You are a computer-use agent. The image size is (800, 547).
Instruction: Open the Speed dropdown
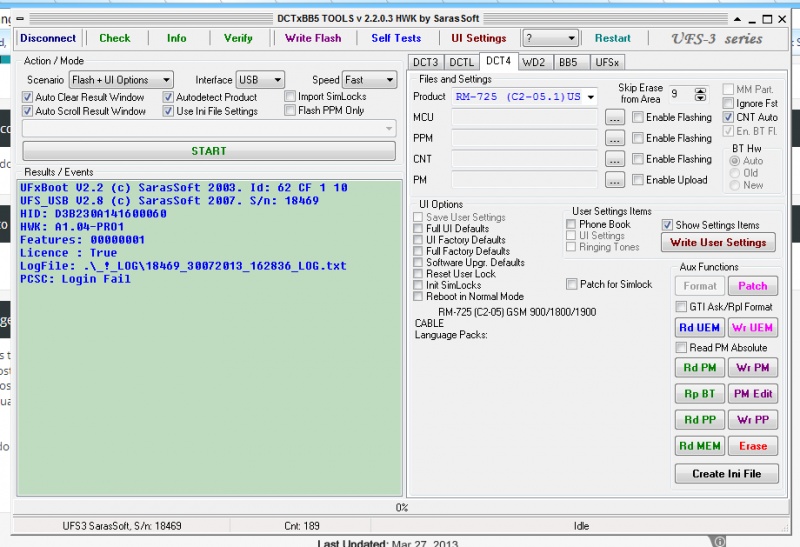point(369,80)
